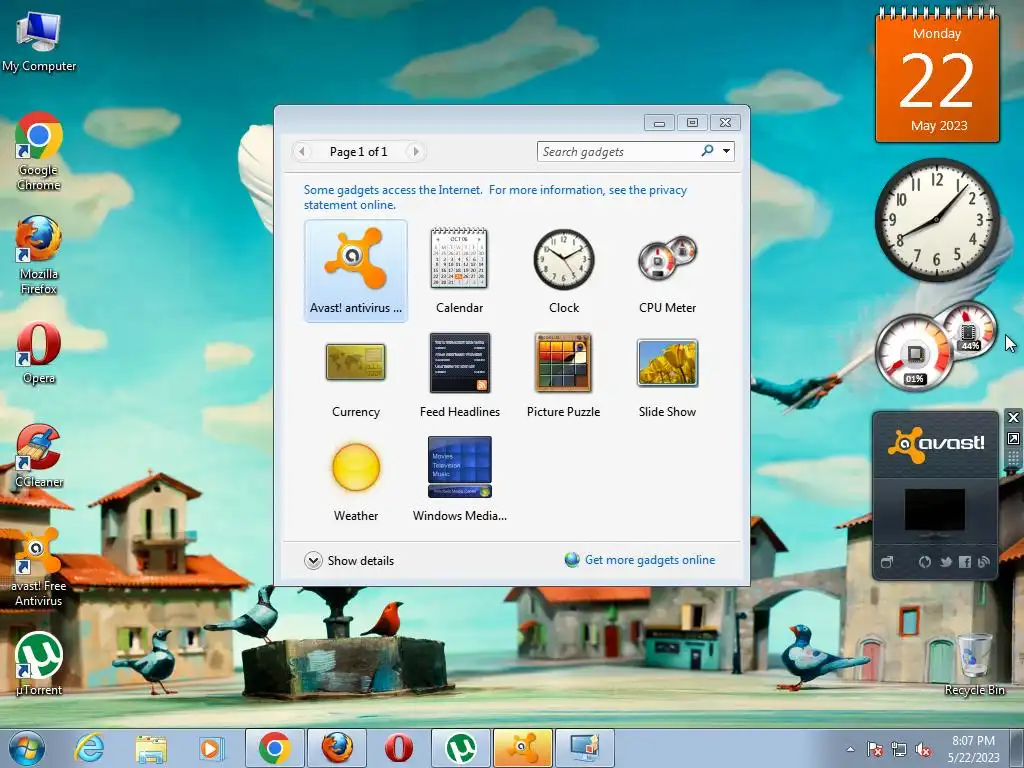
Task: Switch to avast taskbar button
Action: click(522, 748)
